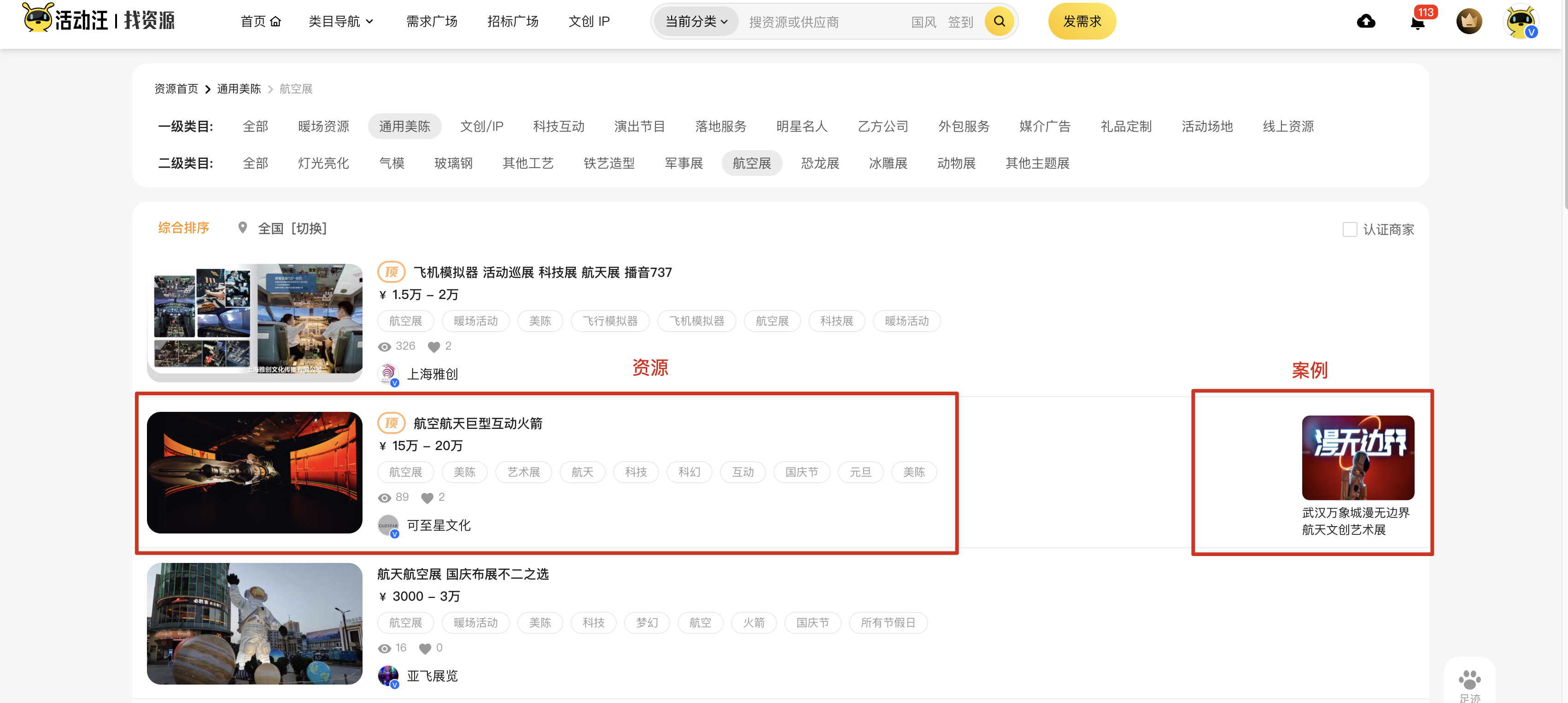Click the views eye icon showing 89
Screen dimensions: 1568x703
pyautogui.click(x=384, y=498)
